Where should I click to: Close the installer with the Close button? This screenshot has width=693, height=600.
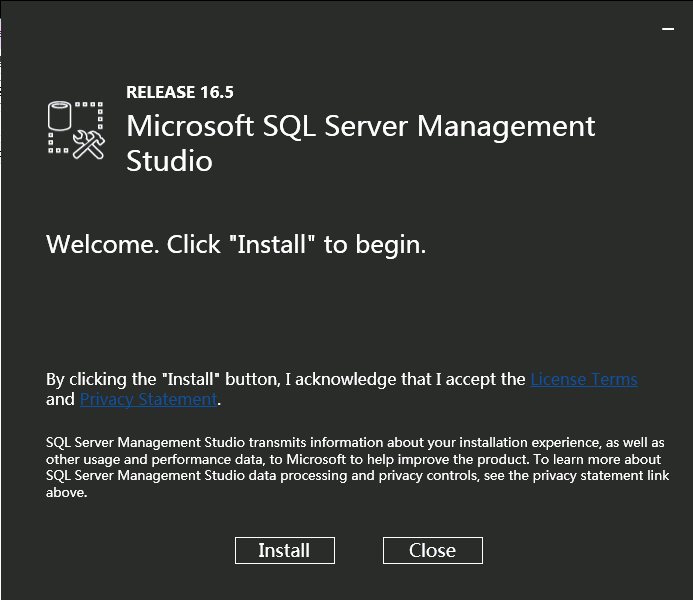click(x=433, y=550)
